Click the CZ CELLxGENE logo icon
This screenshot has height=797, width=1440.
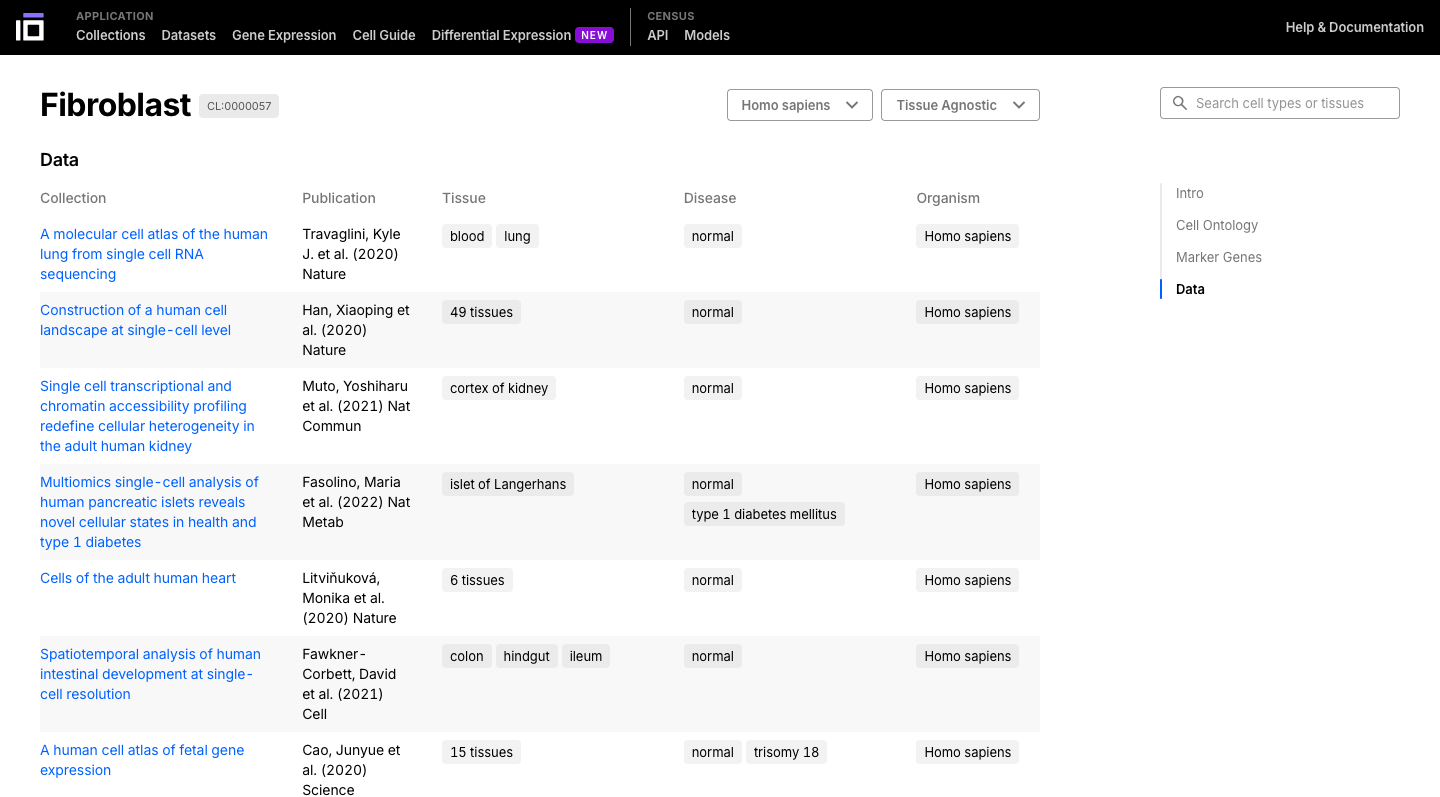[x=30, y=27]
